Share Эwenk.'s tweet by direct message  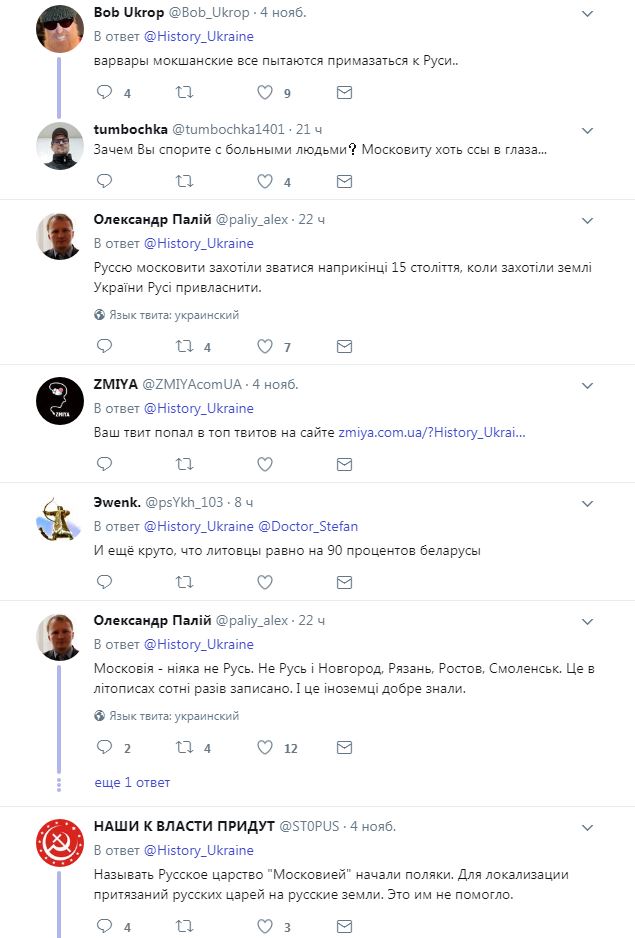[x=344, y=581]
